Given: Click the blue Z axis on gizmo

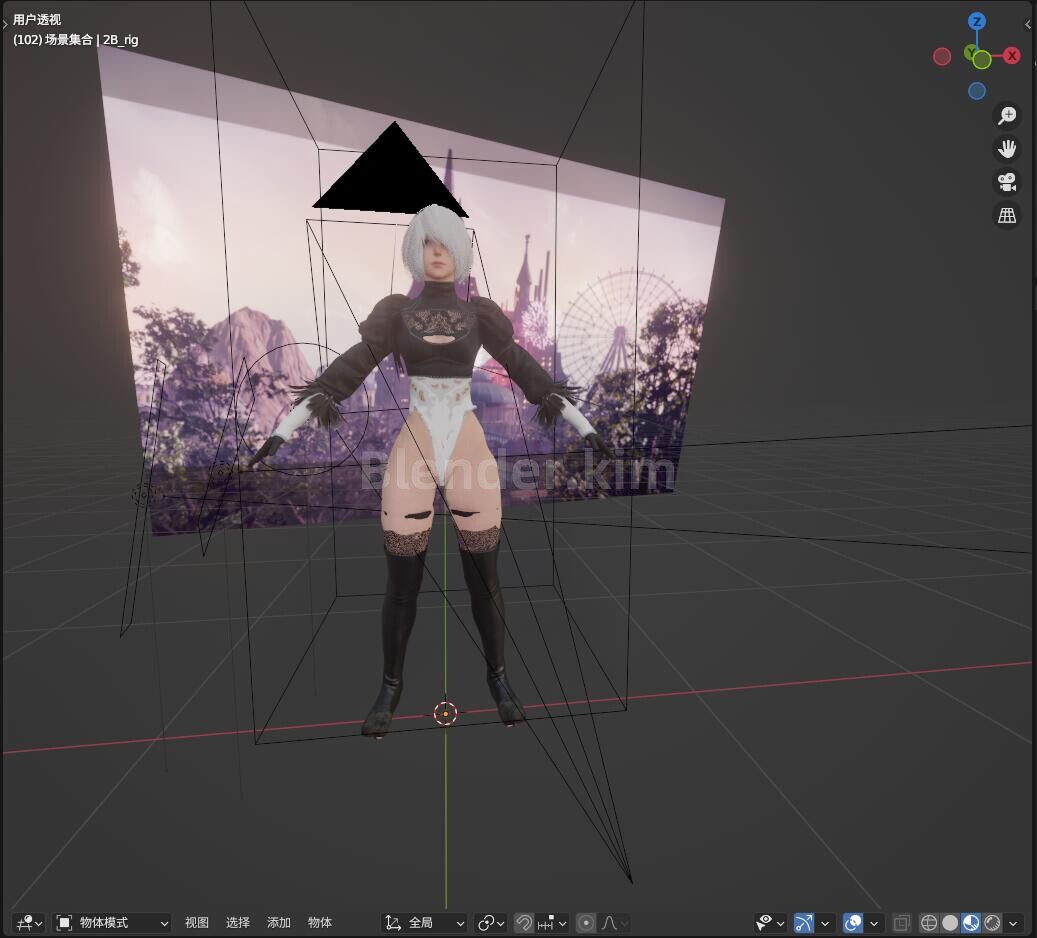Looking at the screenshot, I should (977, 22).
